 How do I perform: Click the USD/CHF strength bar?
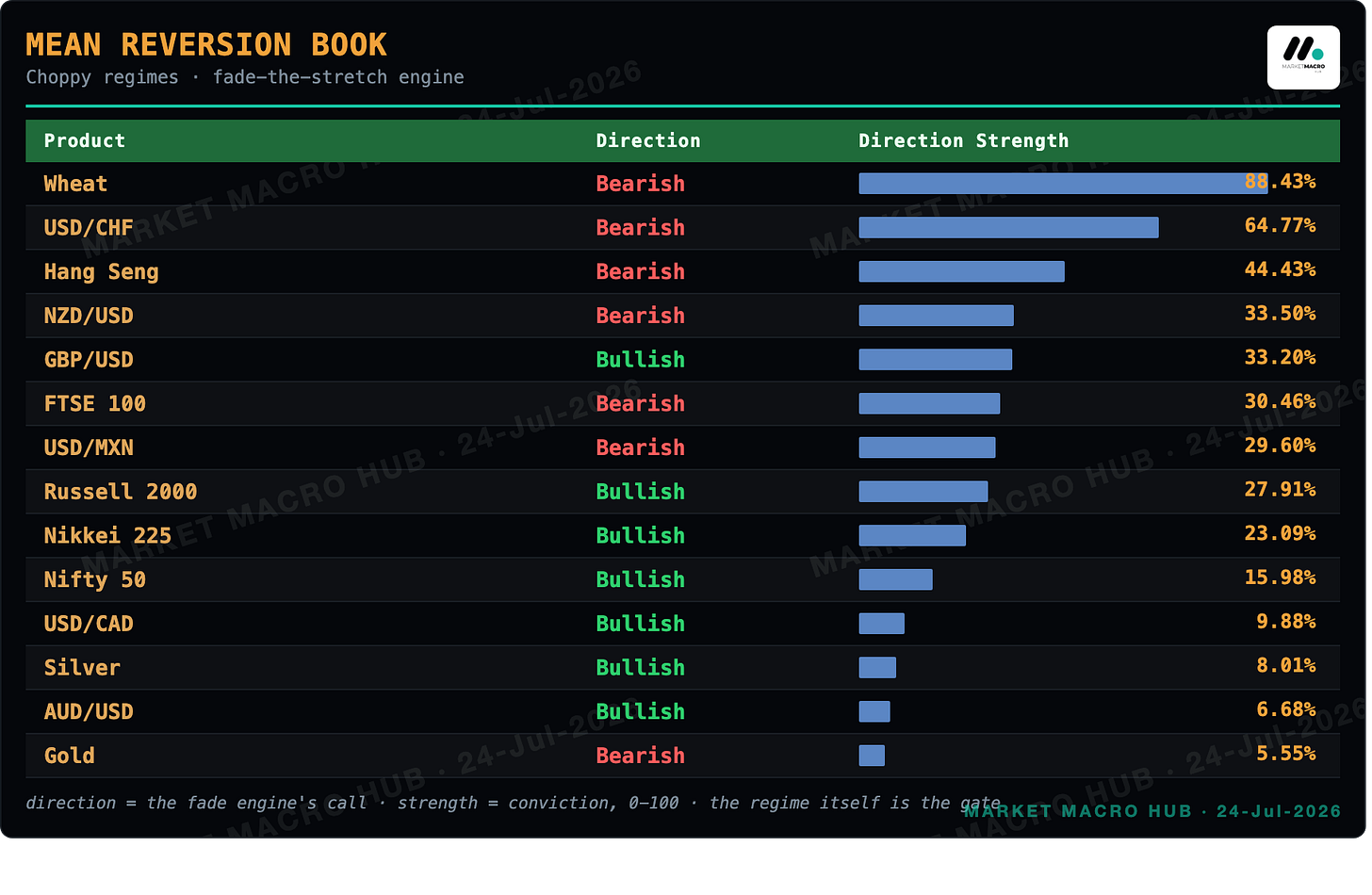[x=1009, y=228]
